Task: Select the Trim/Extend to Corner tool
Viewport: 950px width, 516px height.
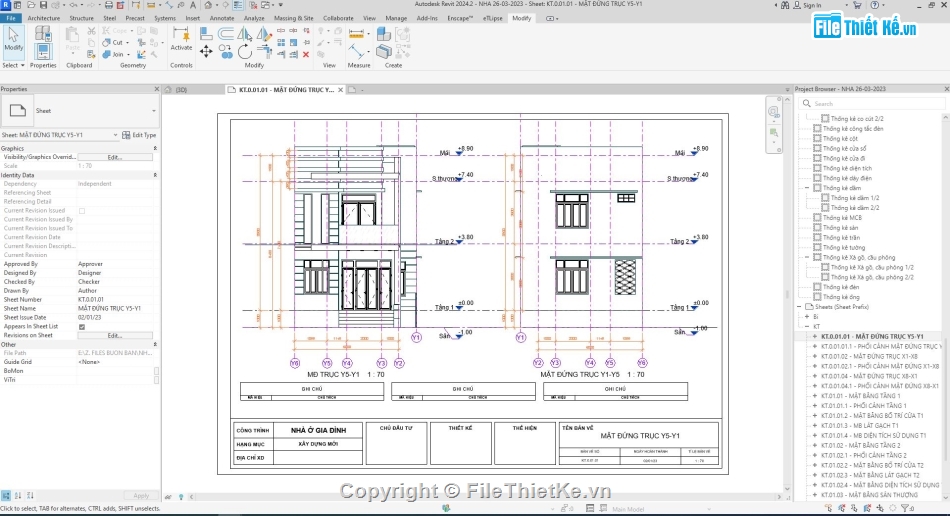Action: click(264, 52)
